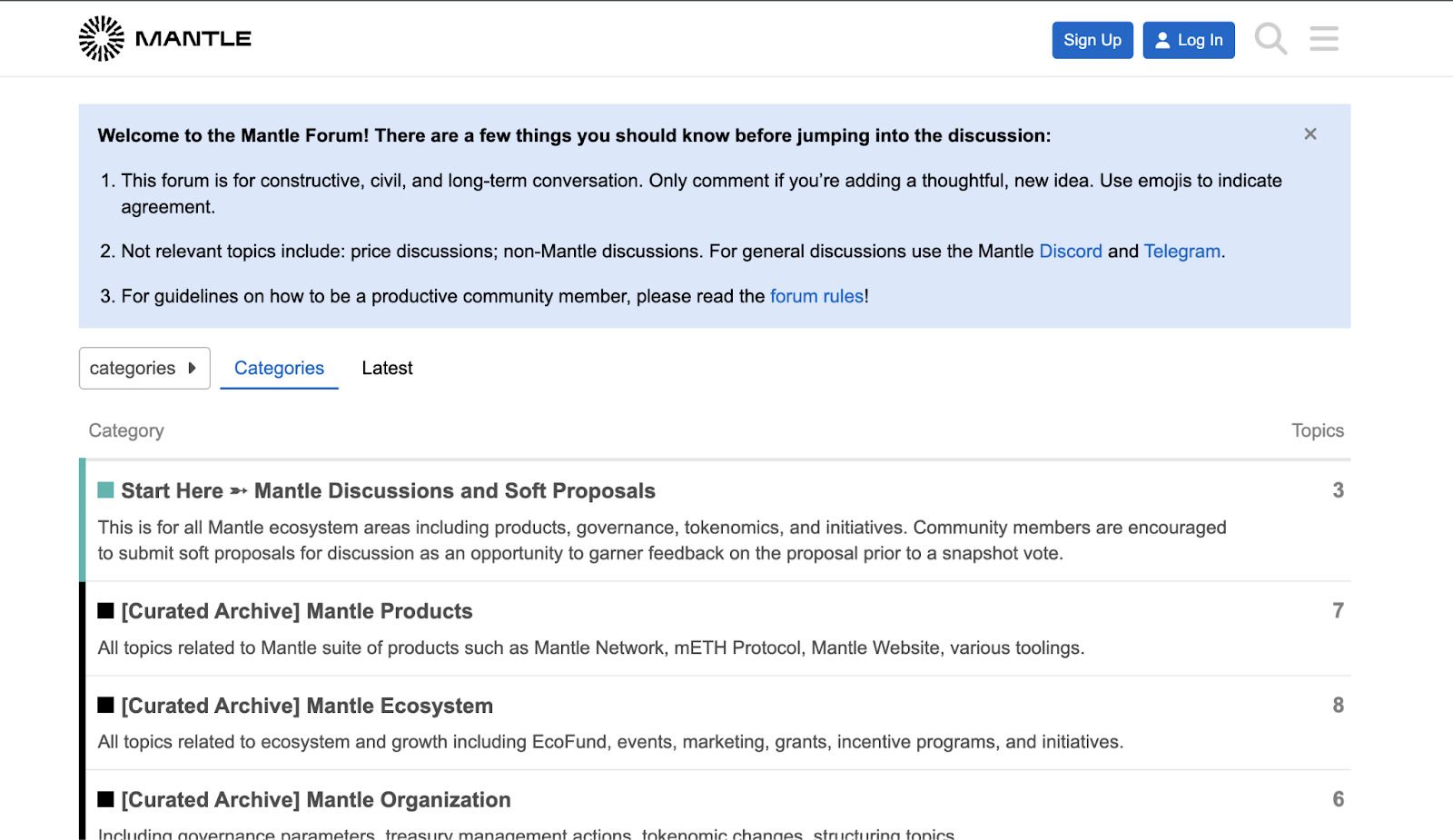Viewport: 1453px width, 840px height.
Task: Click the black square beside Mantle Organization
Action: (x=105, y=800)
